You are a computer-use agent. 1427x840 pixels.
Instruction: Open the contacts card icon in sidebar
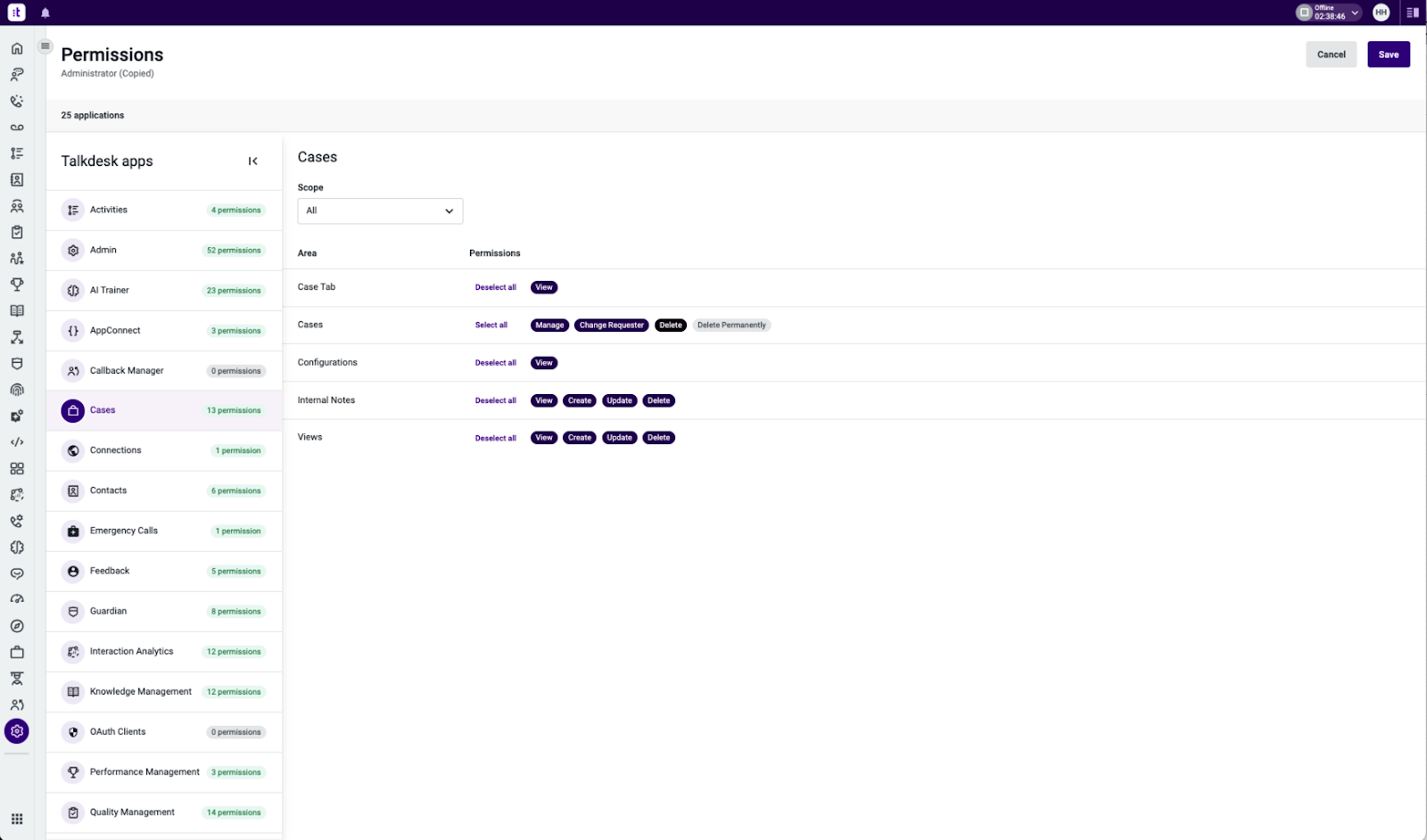click(17, 180)
